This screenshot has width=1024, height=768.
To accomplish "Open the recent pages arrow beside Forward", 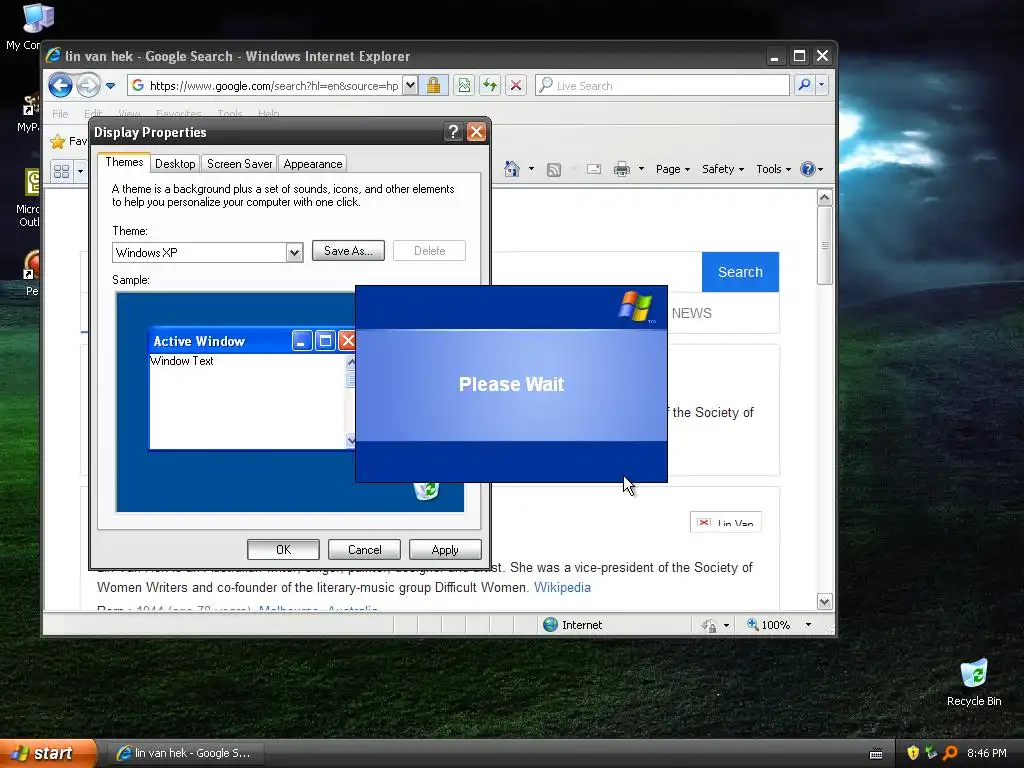I will coord(110,86).
